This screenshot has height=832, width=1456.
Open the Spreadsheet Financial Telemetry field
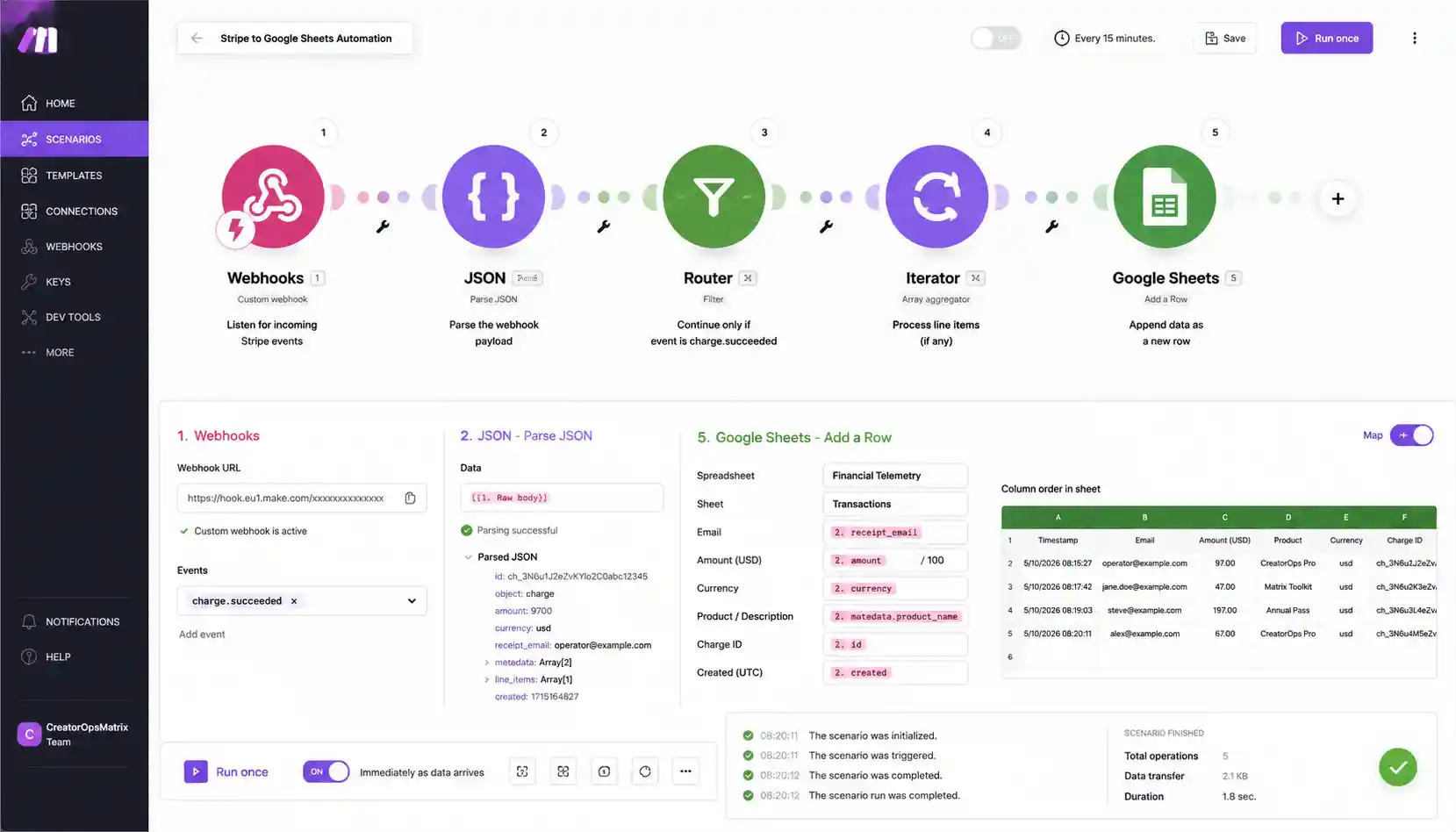[895, 476]
